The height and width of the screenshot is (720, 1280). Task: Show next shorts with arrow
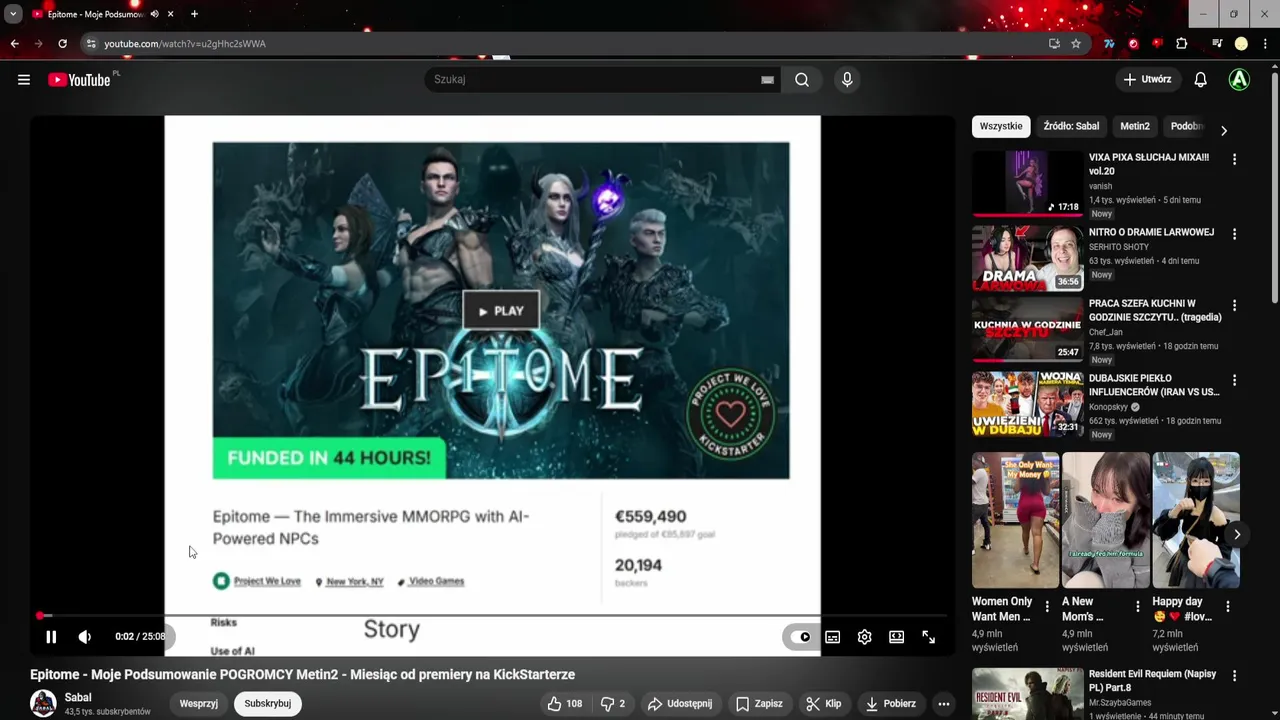[1237, 534]
